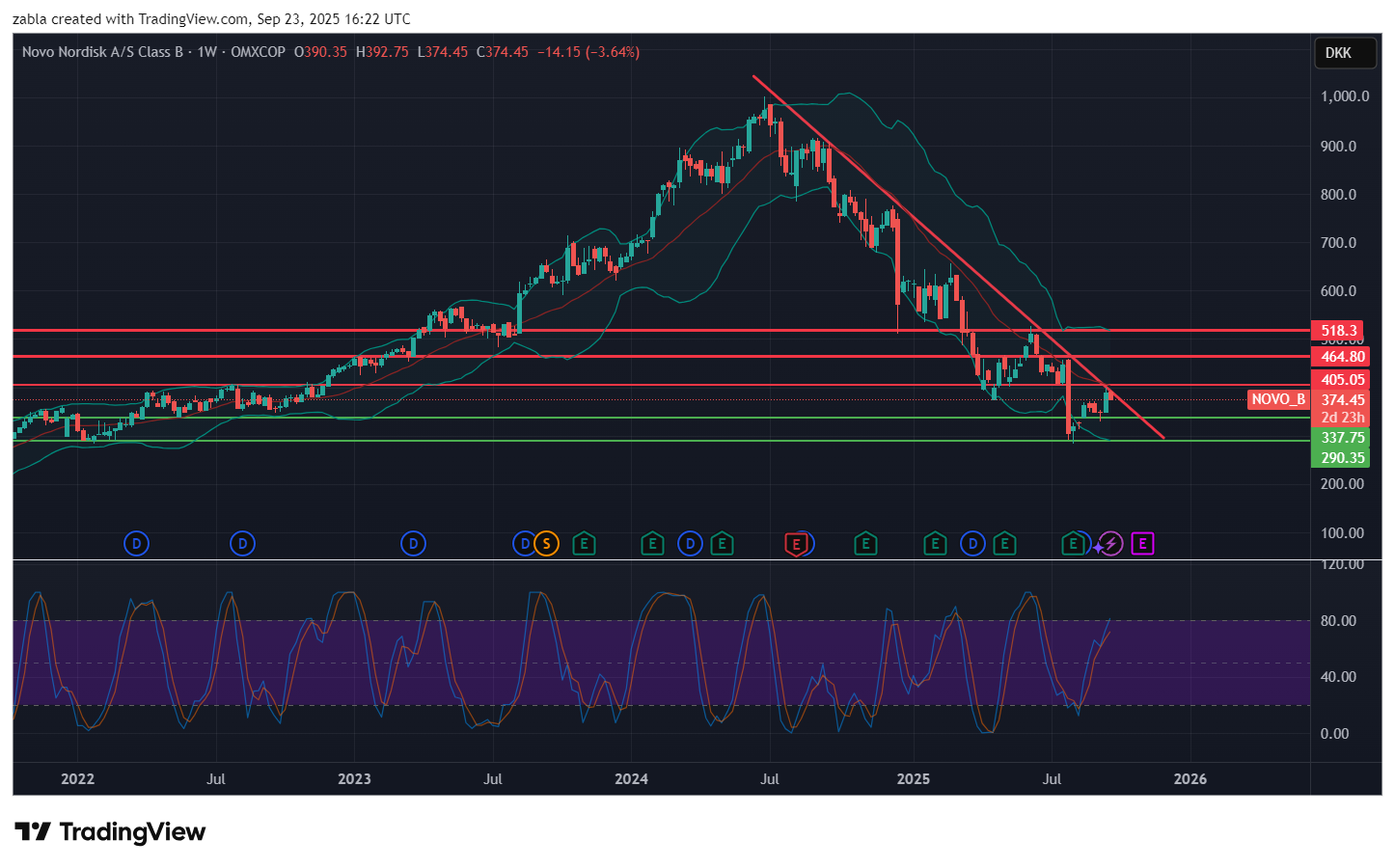Screen dimensions: 1395x868
Task: Click the TradingView logo
Action: [x=110, y=832]
